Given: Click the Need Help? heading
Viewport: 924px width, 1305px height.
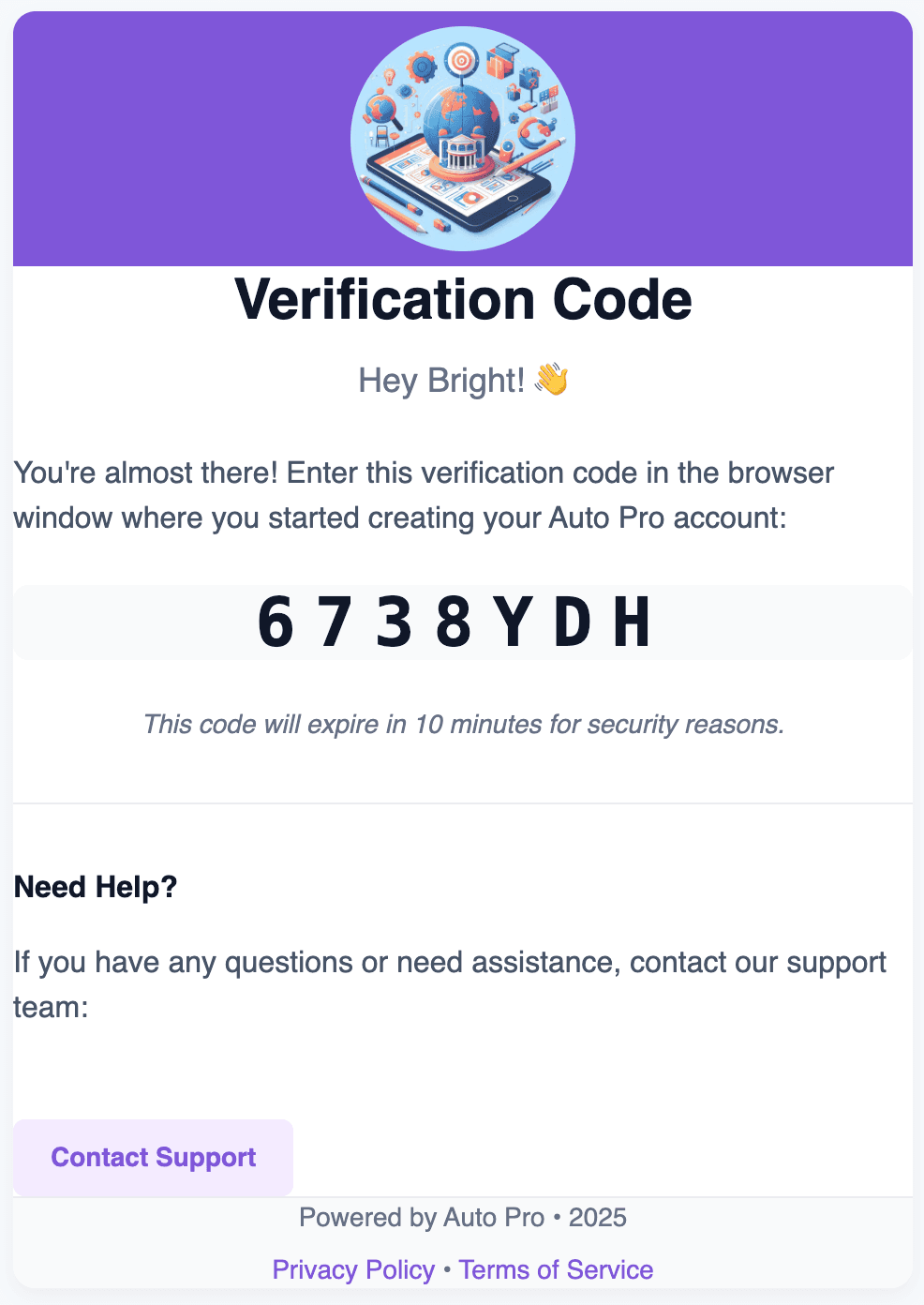Looking at the screenshot, I should (96, 887).
